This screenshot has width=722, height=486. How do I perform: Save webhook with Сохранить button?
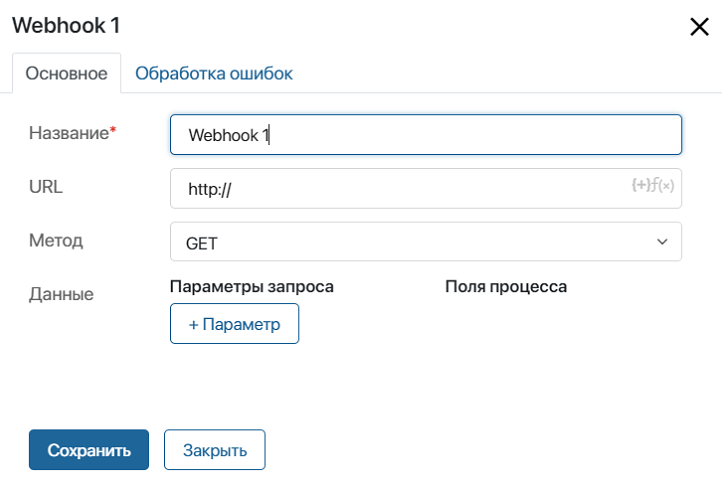89,450
